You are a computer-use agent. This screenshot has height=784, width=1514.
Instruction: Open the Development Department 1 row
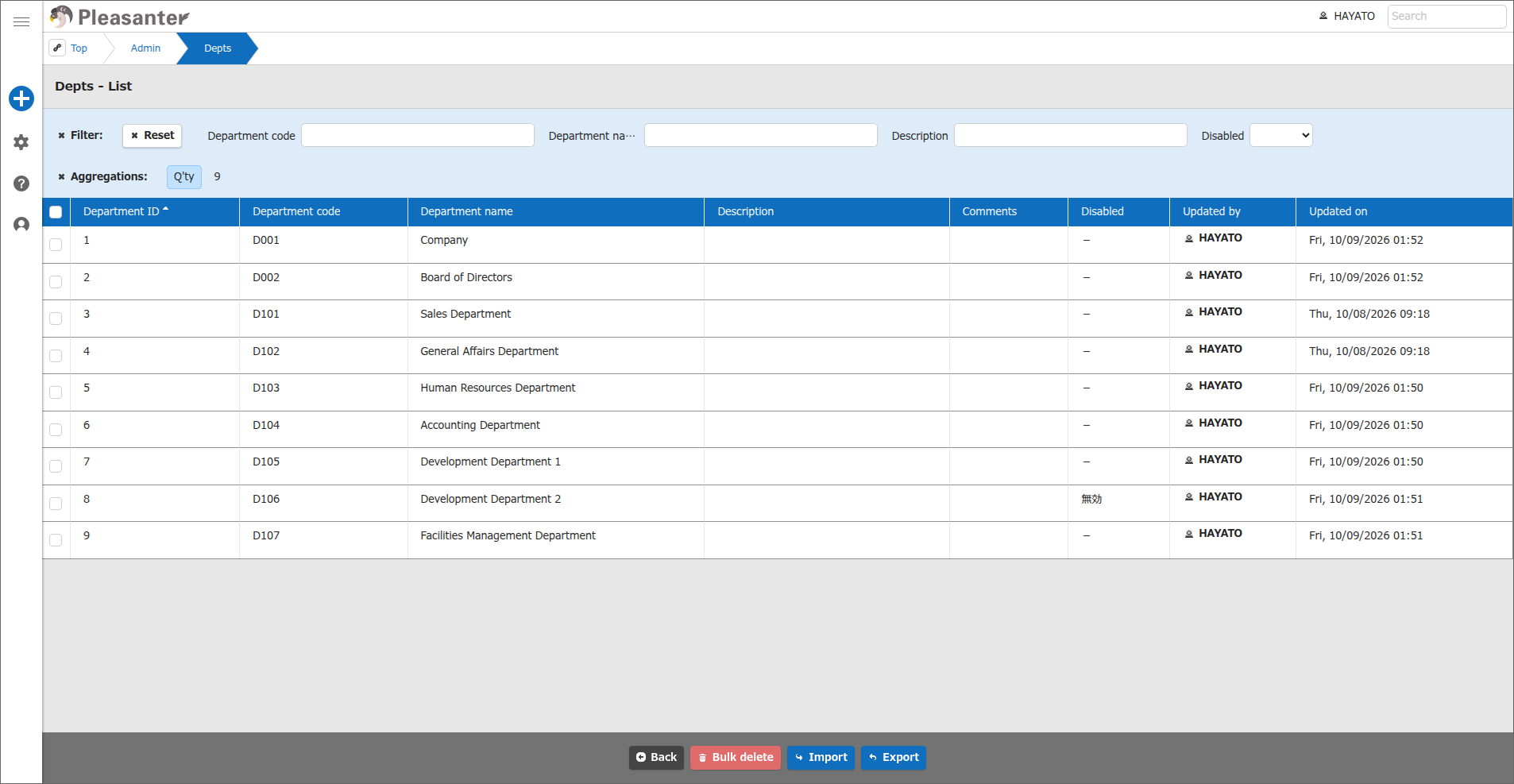[778, 466]
